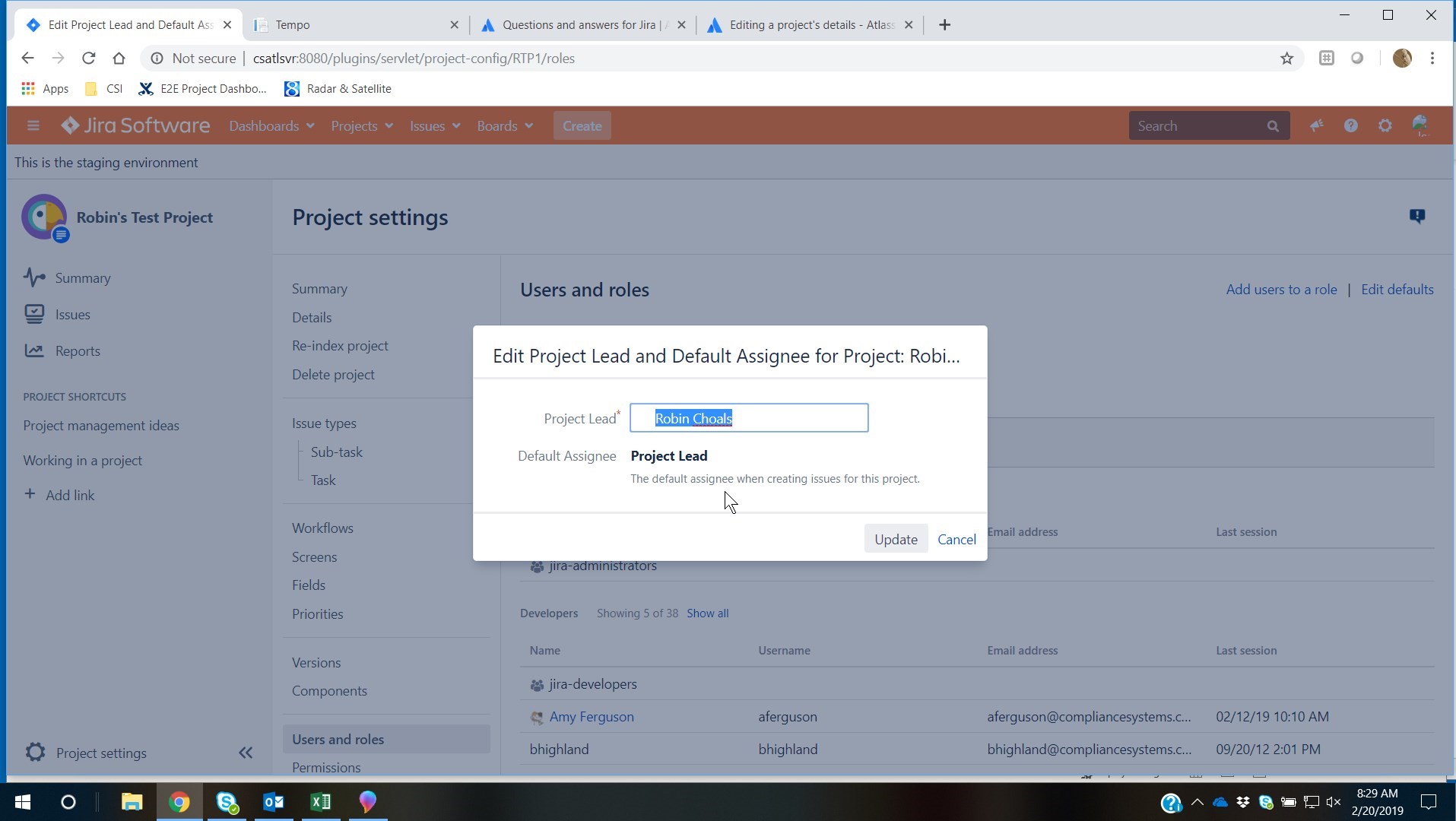Open Outlook from the taskbar
1456x821 pixels.
tap(274, 801)
